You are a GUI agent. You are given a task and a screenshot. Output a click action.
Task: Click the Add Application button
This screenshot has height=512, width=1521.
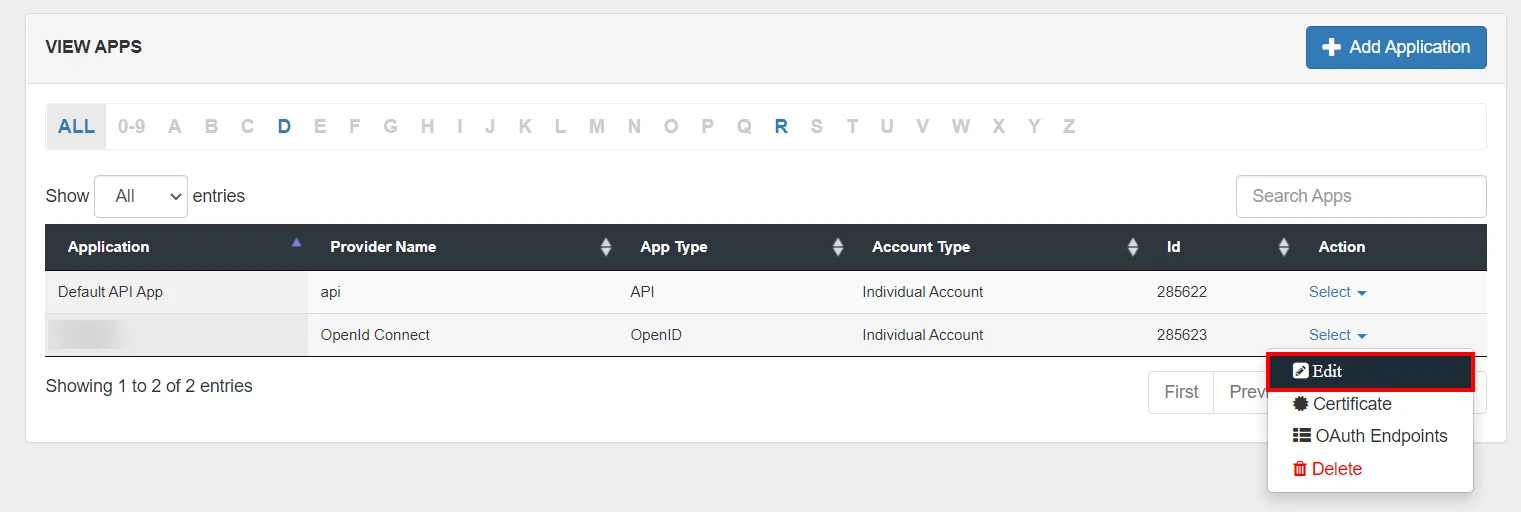tap(1395, 47)
